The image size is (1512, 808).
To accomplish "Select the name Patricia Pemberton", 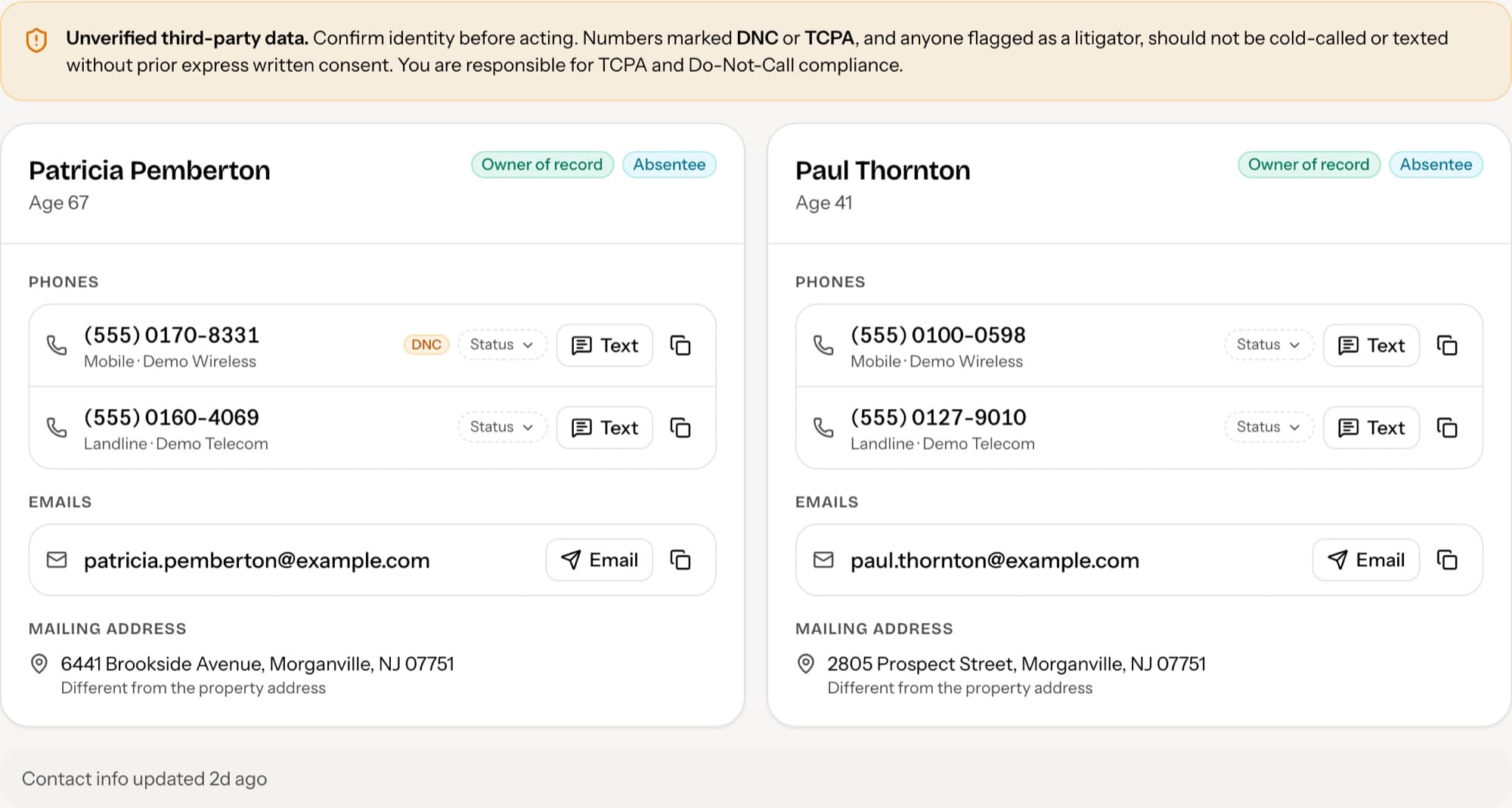I will tap(149, 171).
